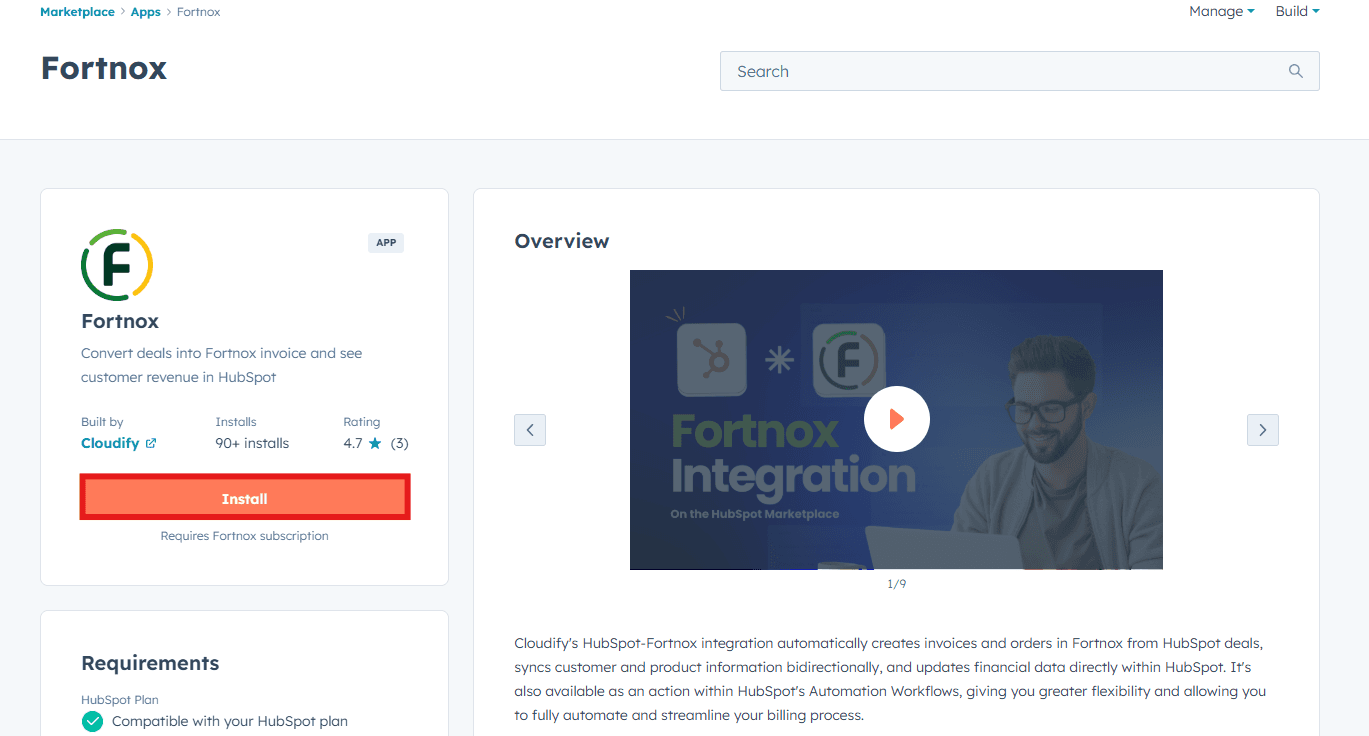Click the Fortnox app logo
The width and height of the screenshot is (1369, 736).
coord(117,264)
